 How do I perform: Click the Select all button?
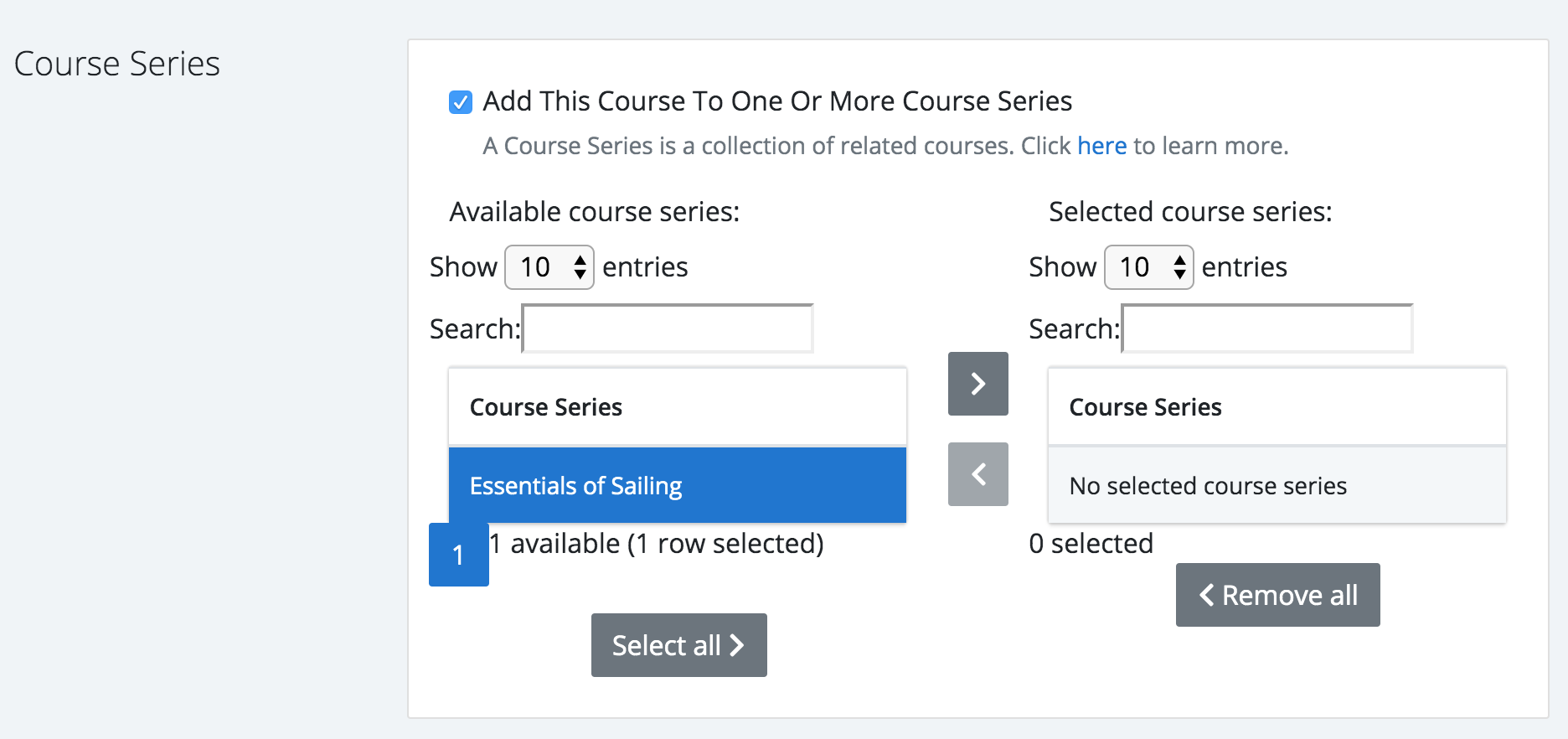click(x=679, y=645)
